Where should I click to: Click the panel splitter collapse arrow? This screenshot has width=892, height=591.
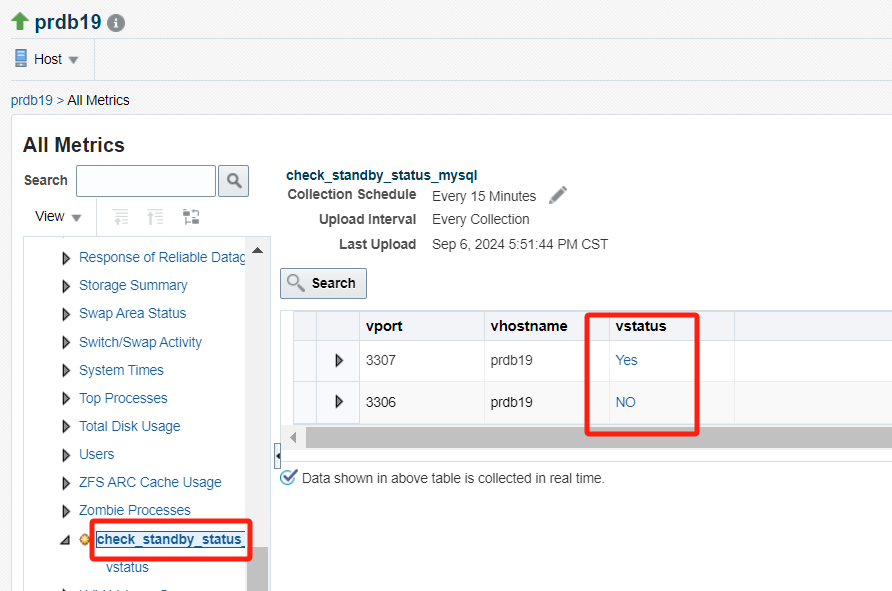[x=277, y=457]
